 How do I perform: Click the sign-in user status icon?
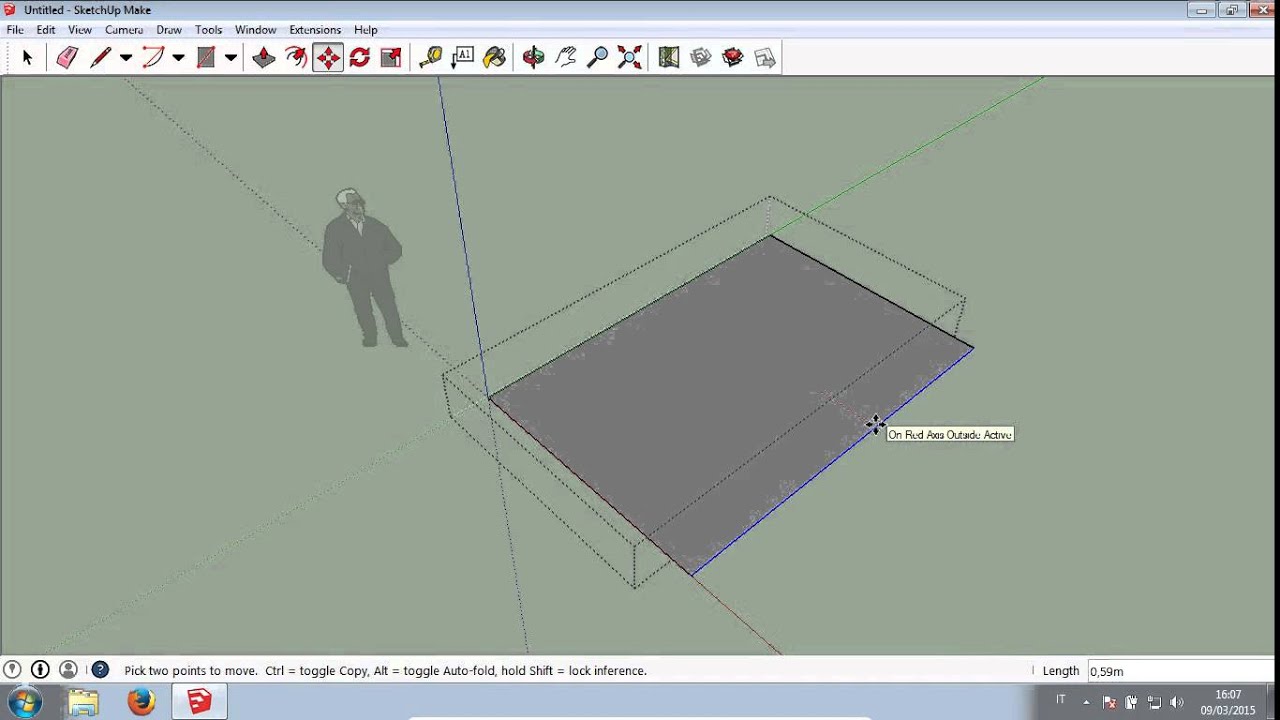pos(68,670)
